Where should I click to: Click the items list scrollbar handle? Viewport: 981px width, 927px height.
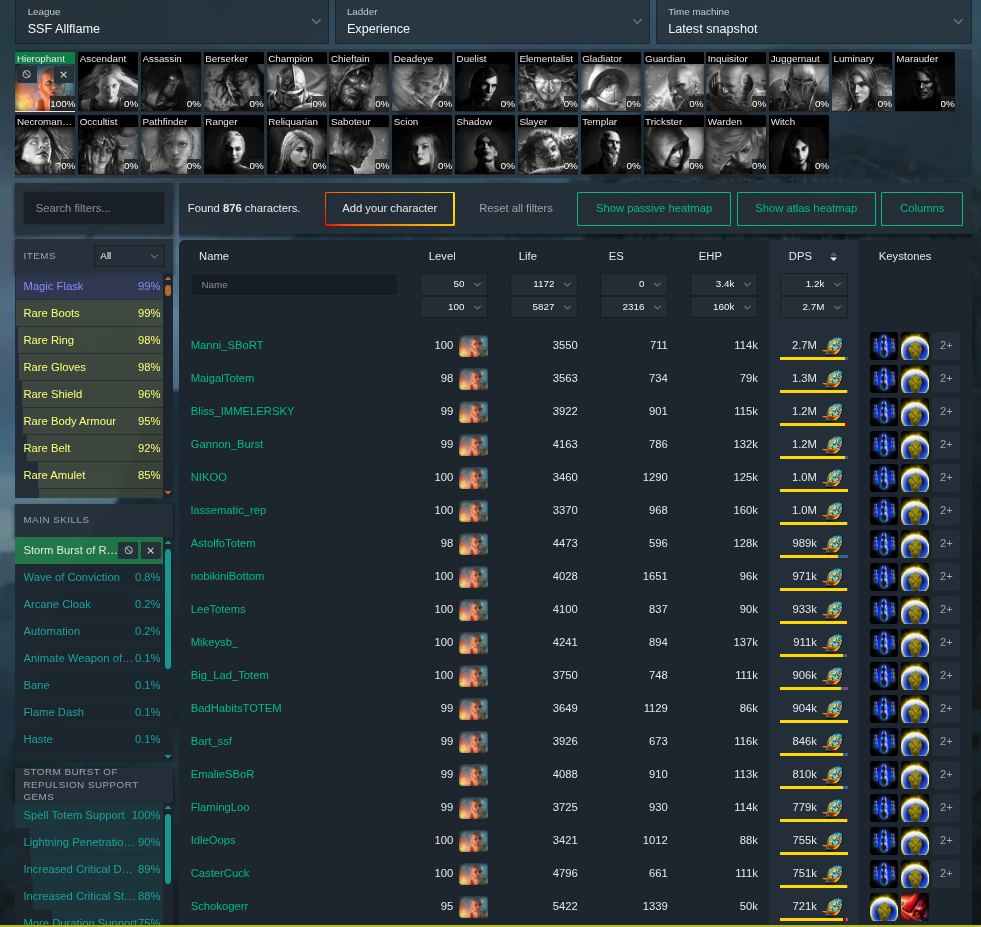(168, 290)
